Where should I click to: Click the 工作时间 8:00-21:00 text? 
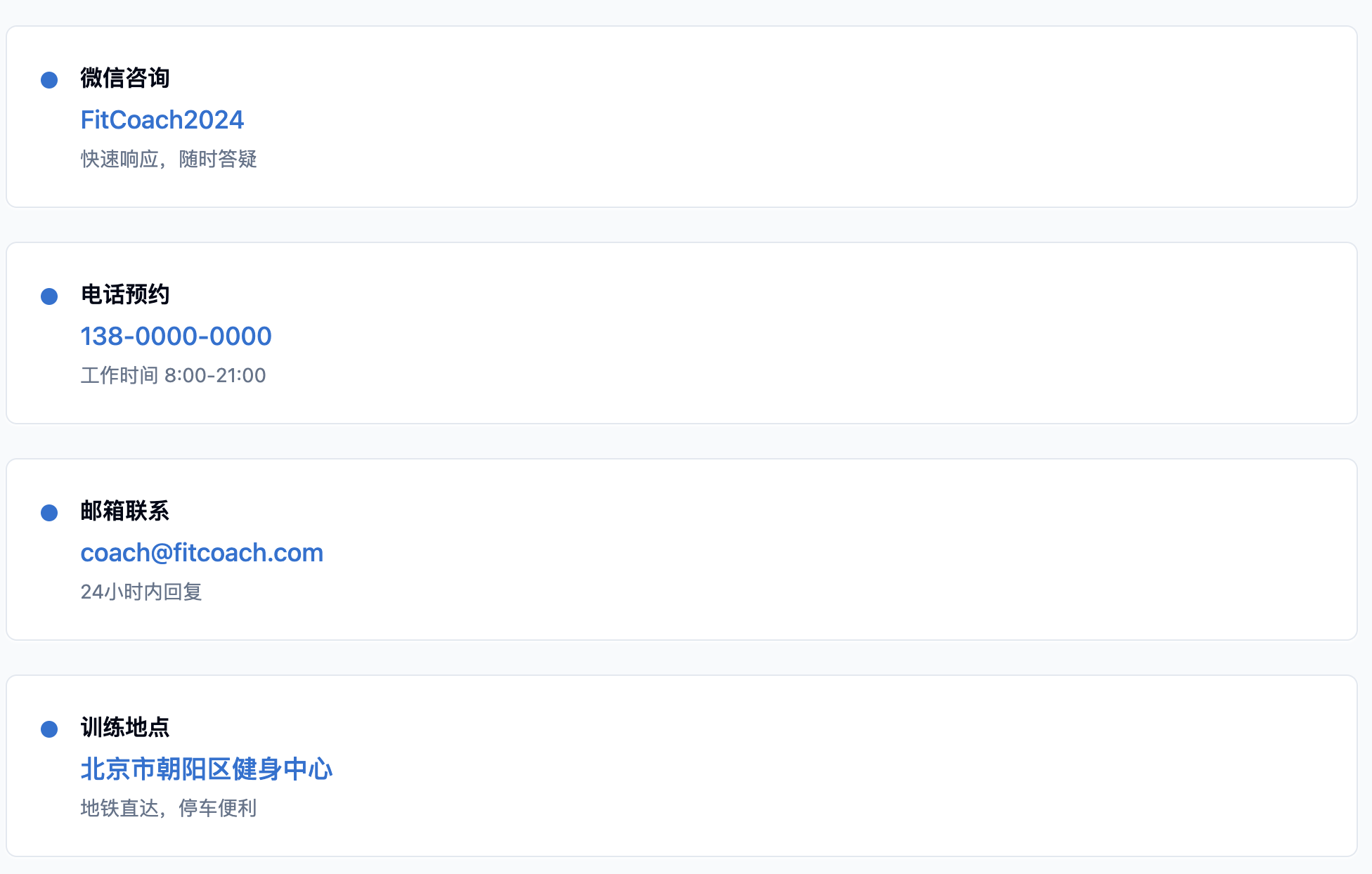pyautogui.click(x=174, y=376)
